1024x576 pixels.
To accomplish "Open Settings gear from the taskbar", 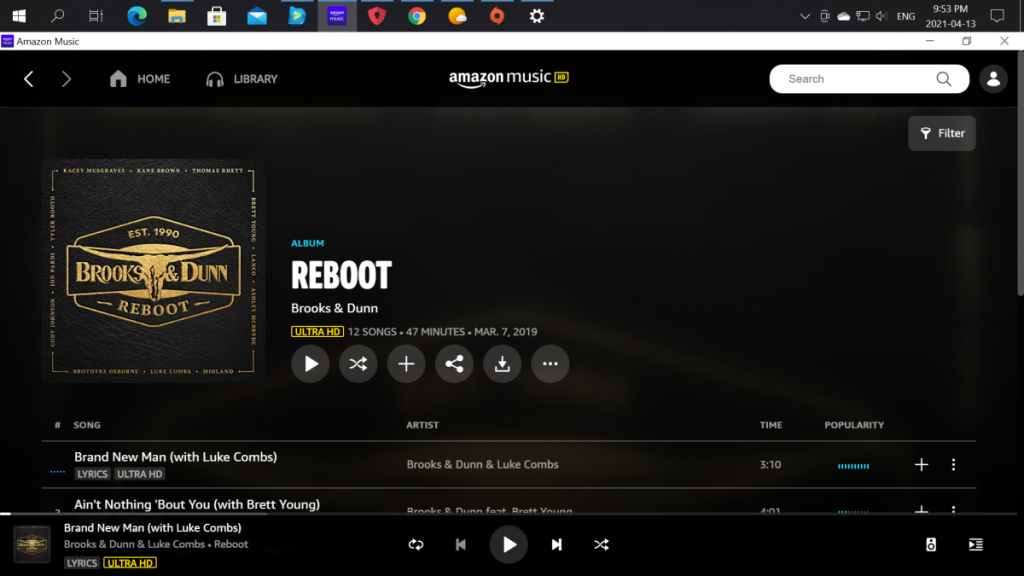I will pyautogui.click(x=537, y=16).
